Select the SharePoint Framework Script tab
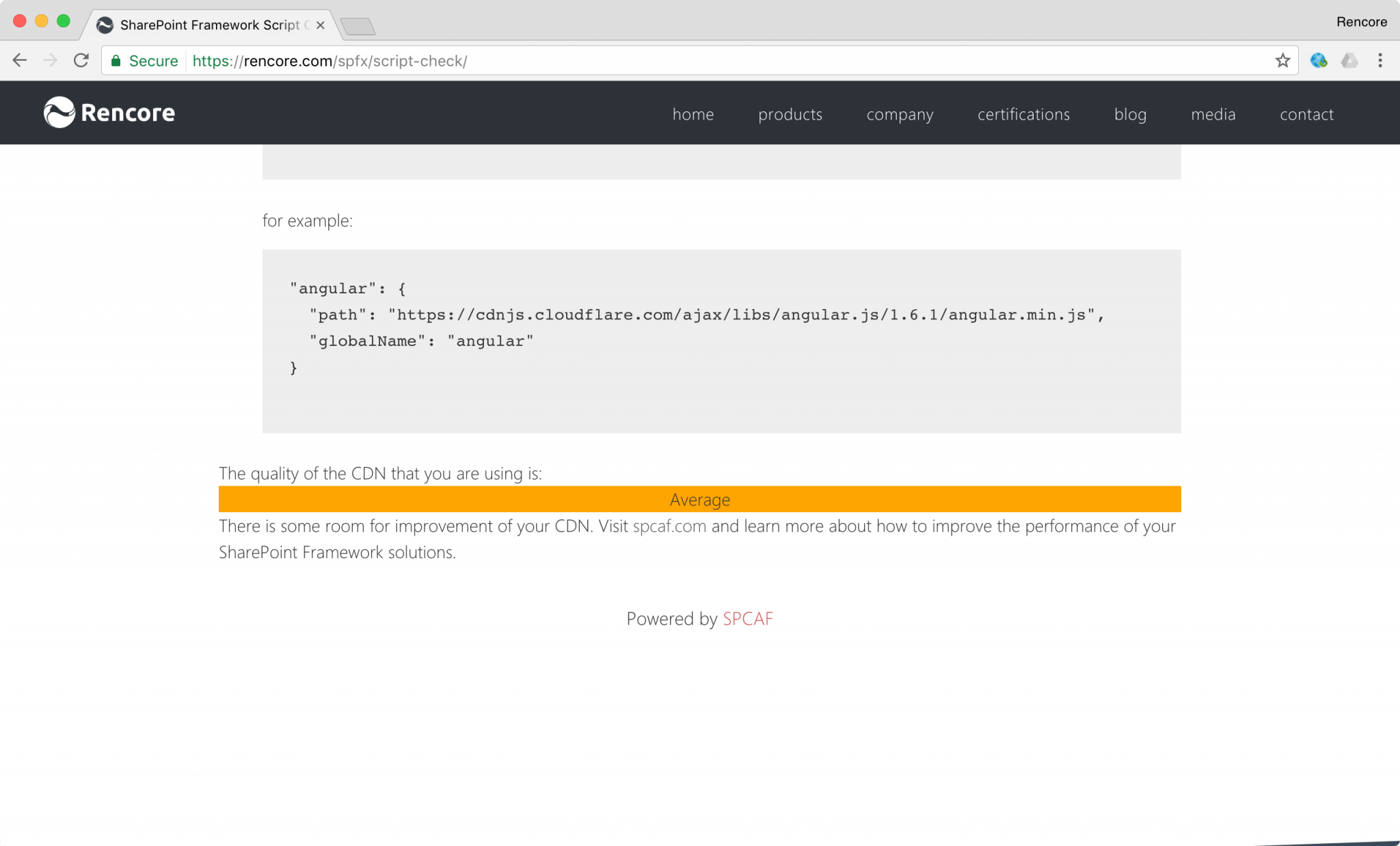The image size is (1400, 846). click(211, 25)
